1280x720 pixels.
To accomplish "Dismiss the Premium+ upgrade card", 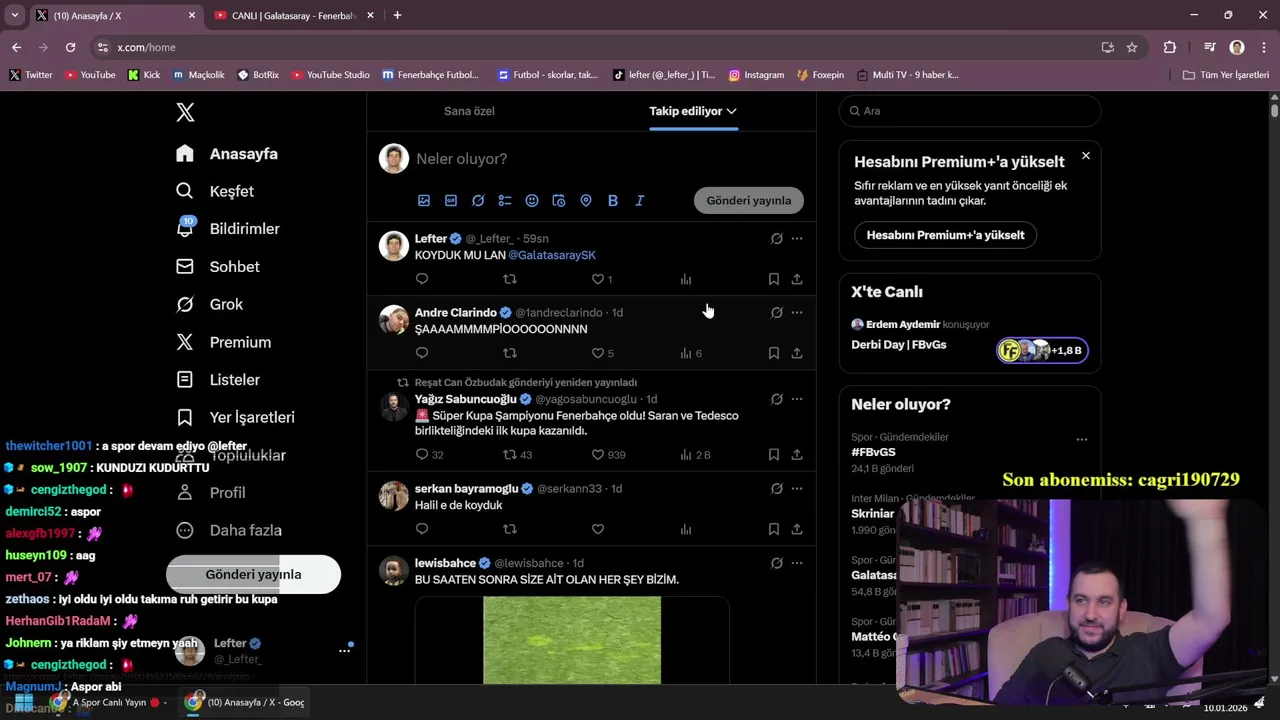I will click(x=1086, y=156).
